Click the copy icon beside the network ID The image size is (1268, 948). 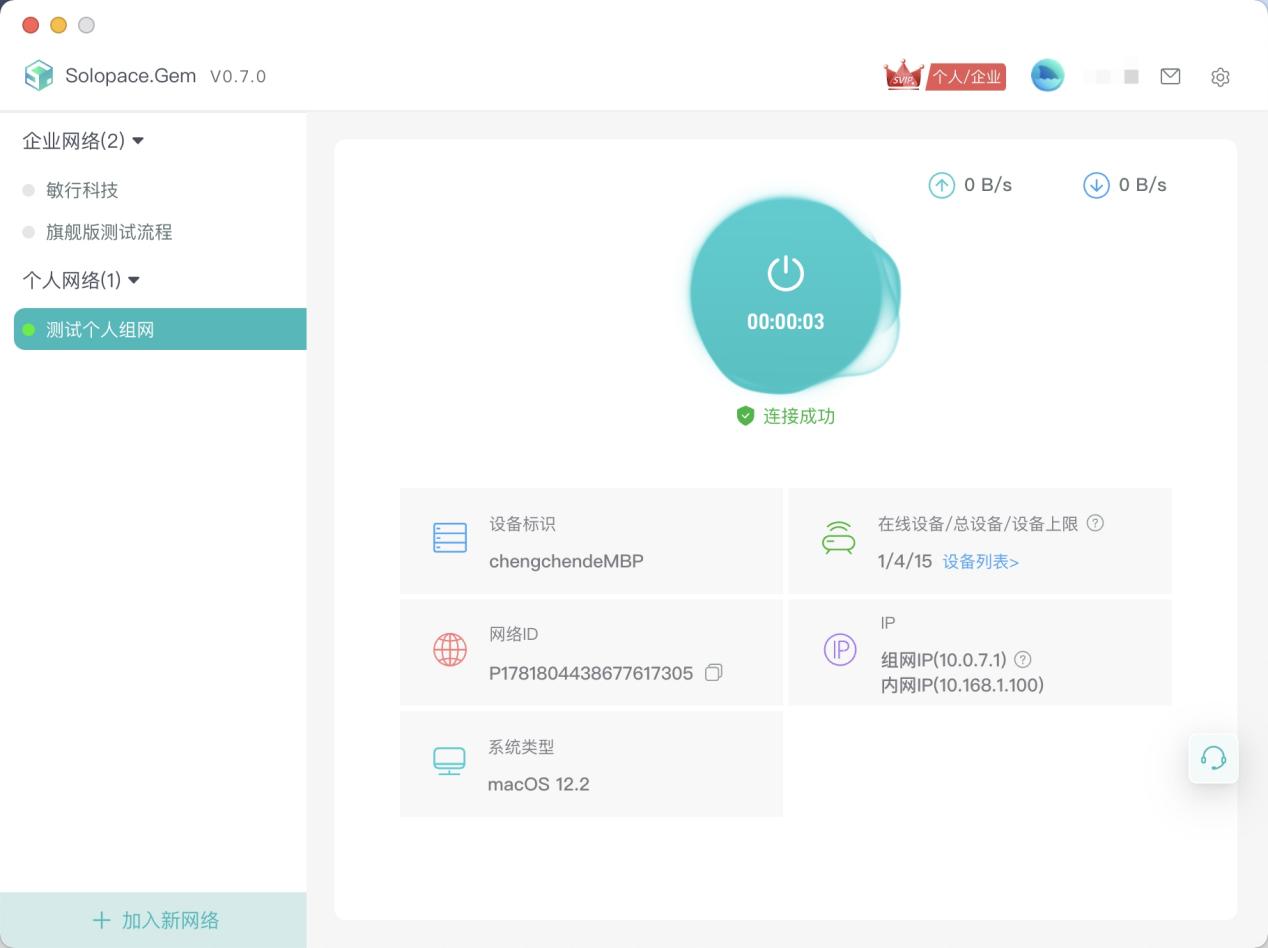pos(712,673)
